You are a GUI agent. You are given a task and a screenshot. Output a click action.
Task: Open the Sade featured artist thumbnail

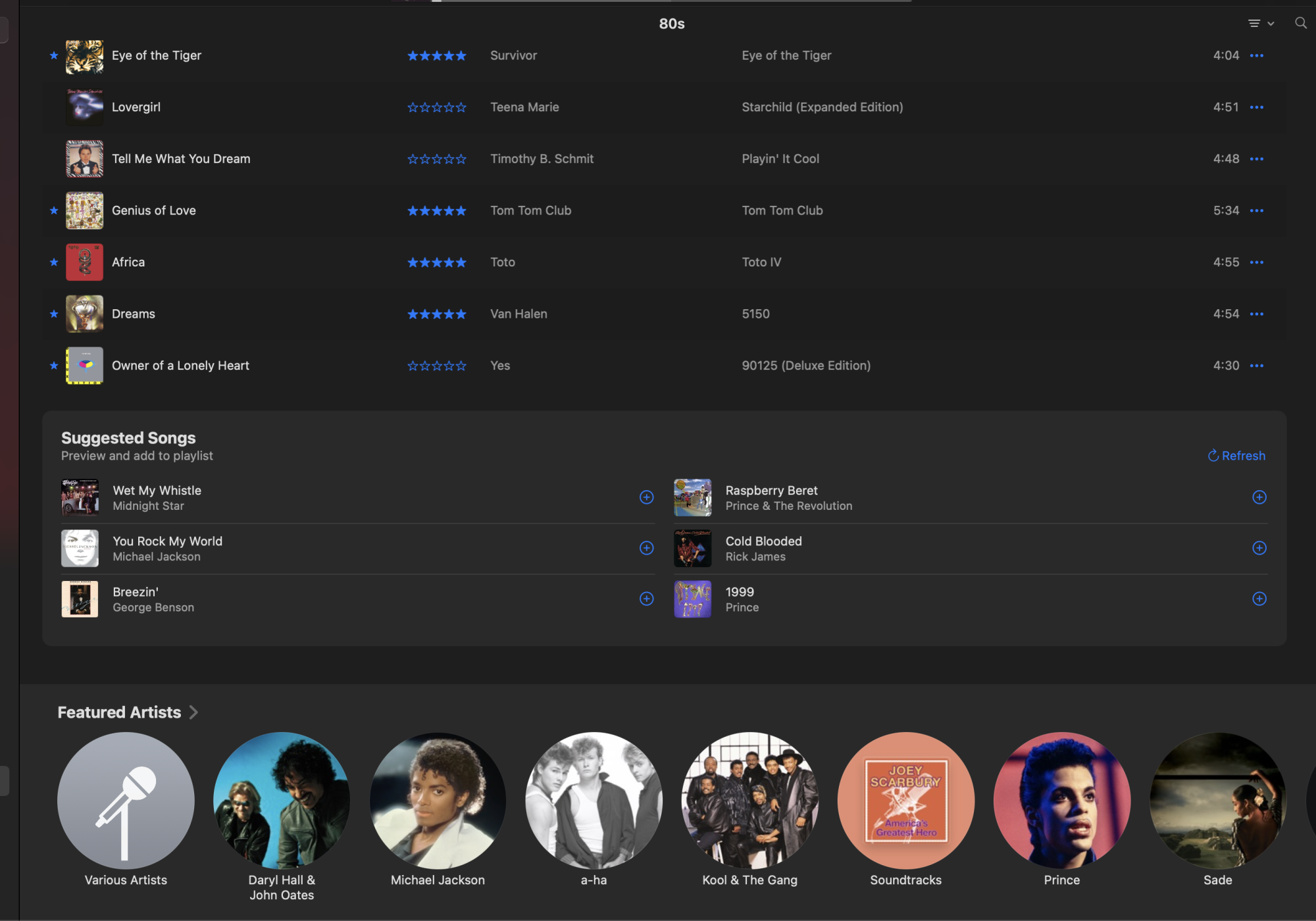tap(1217, 801)
